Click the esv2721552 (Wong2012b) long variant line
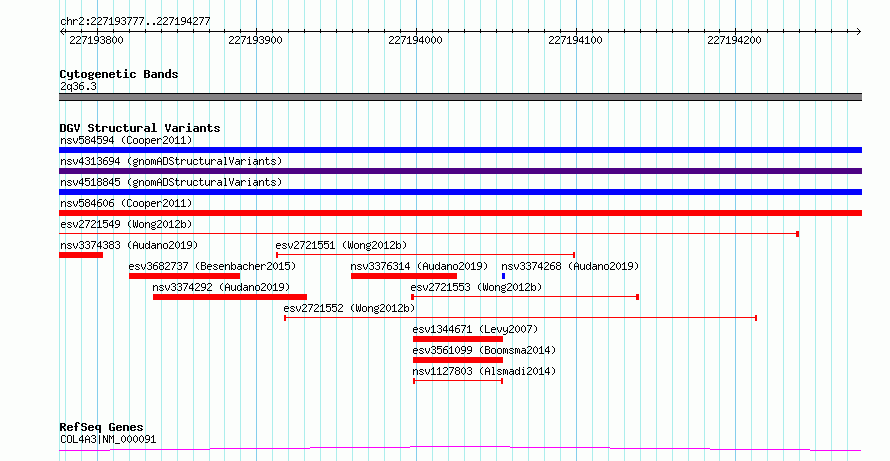The width and height of the screenshot is (890, 461). [520, 318]
